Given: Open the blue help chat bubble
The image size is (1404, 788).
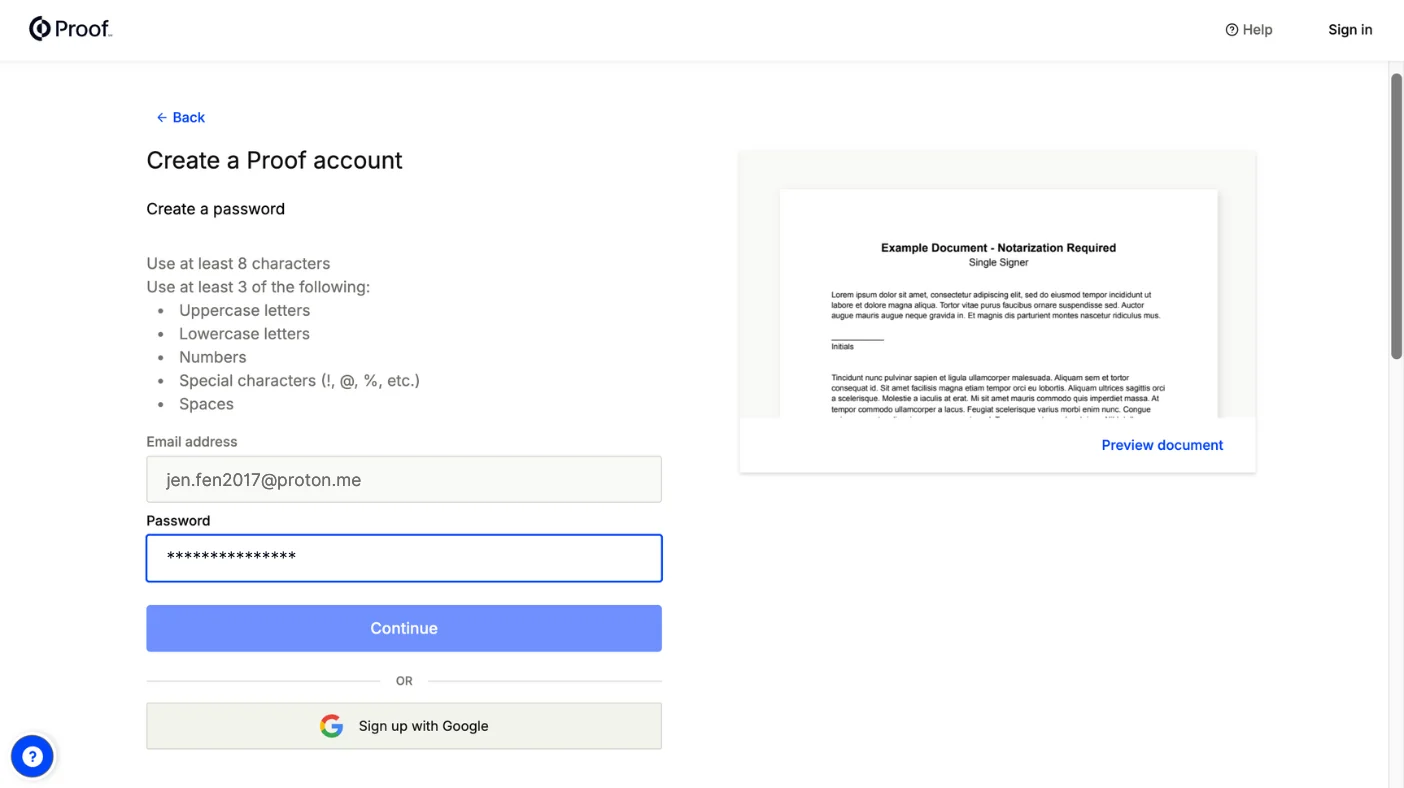Looking at the screenshot, I should pos(32,757).
